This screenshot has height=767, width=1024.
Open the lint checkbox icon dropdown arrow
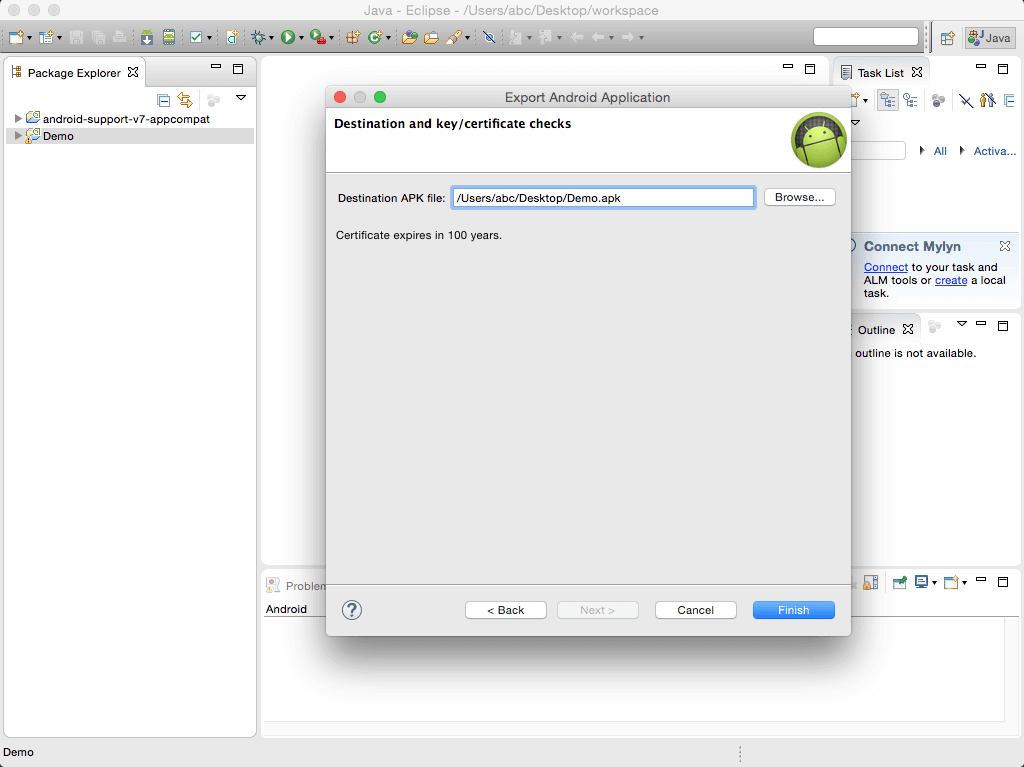tap(209, 38)
